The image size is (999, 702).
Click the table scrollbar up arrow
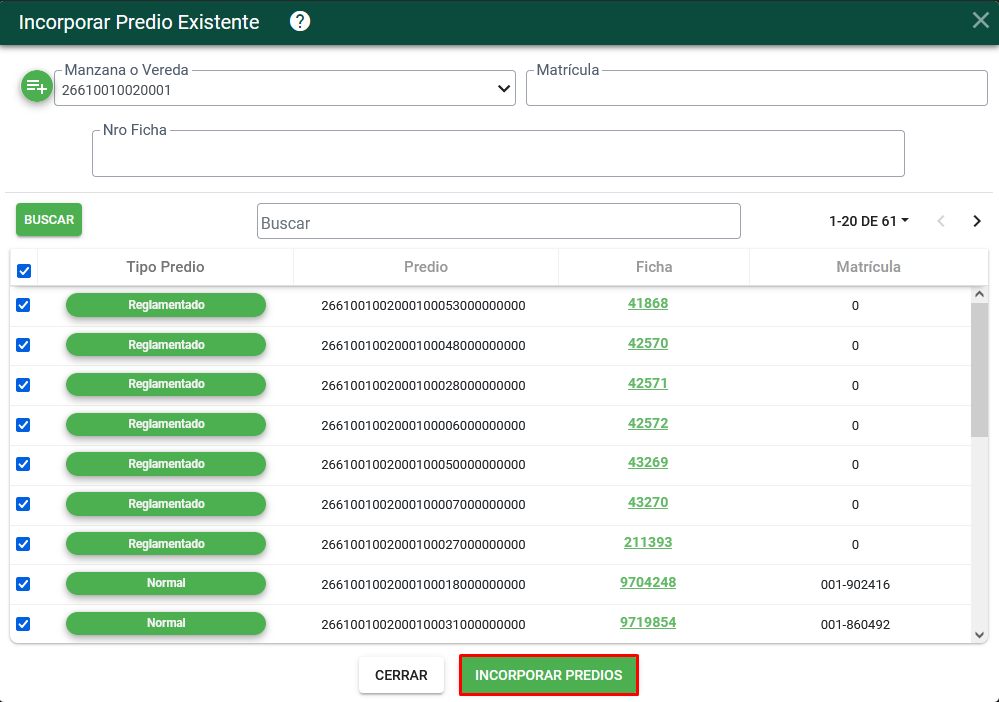(979, 294)
